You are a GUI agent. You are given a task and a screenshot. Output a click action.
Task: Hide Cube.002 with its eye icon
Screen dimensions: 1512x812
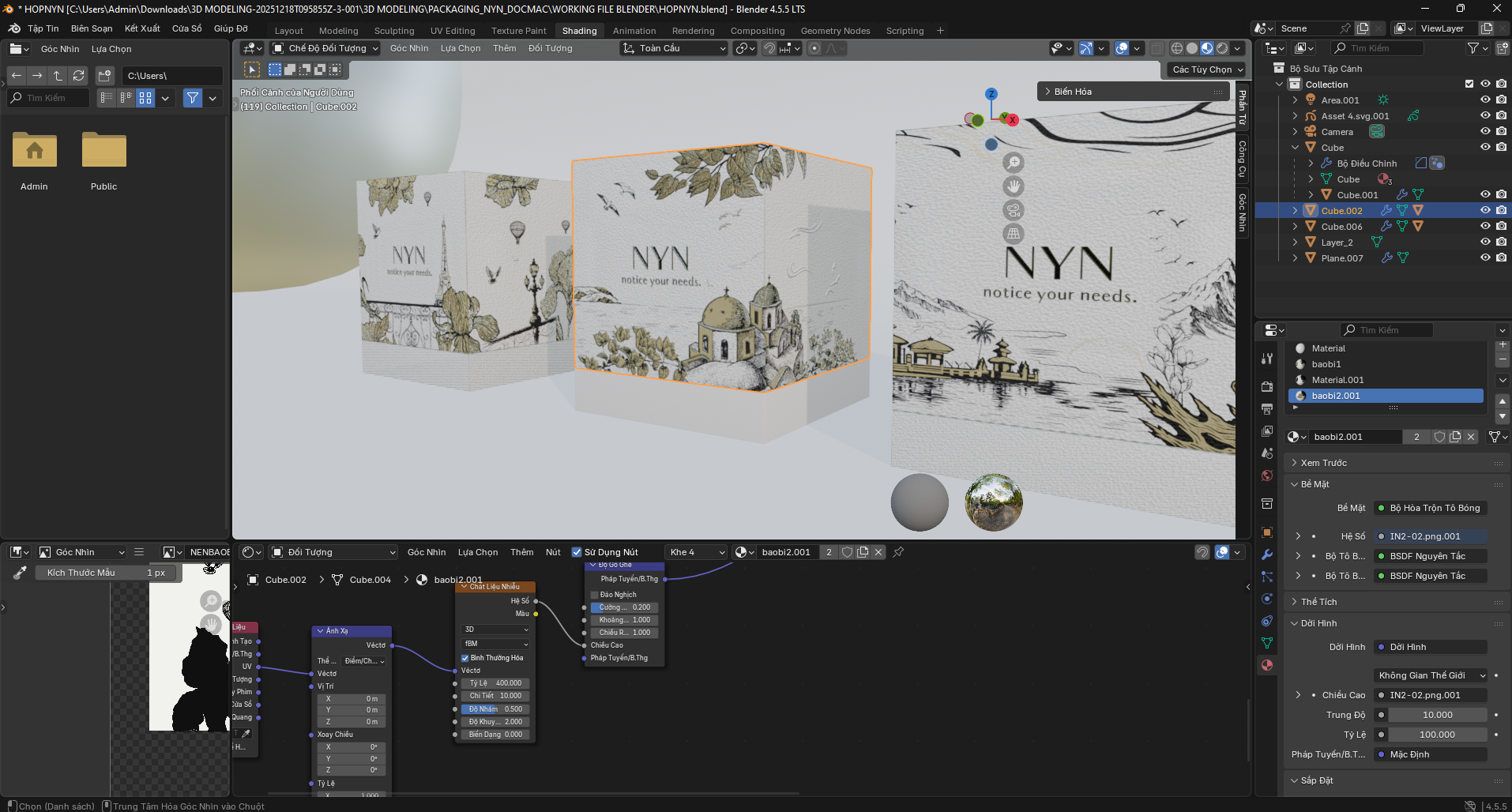point(1485,211)
